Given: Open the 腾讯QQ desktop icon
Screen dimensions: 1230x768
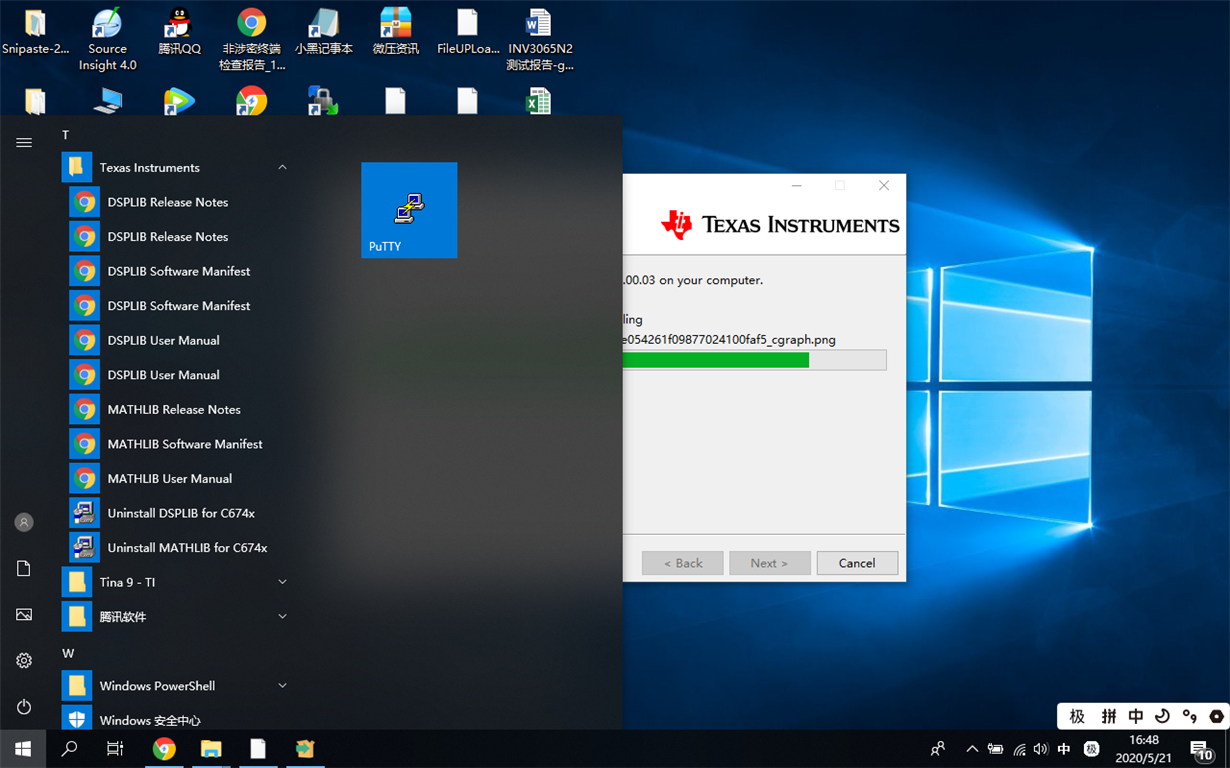Looking at the screenshot, I should tap(179, 32).
